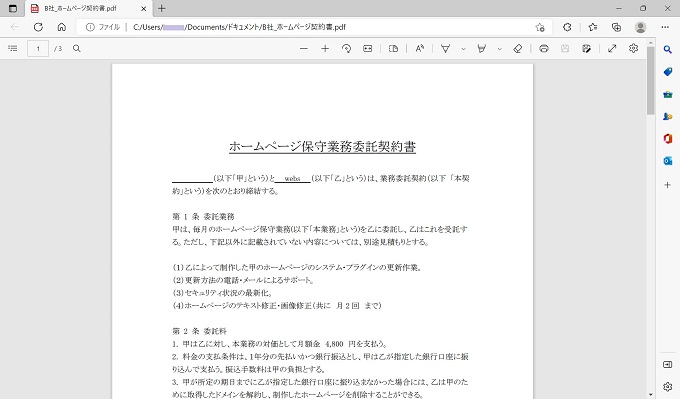
Task: Start Read aloud for this PDF
Action: point(419,49)
